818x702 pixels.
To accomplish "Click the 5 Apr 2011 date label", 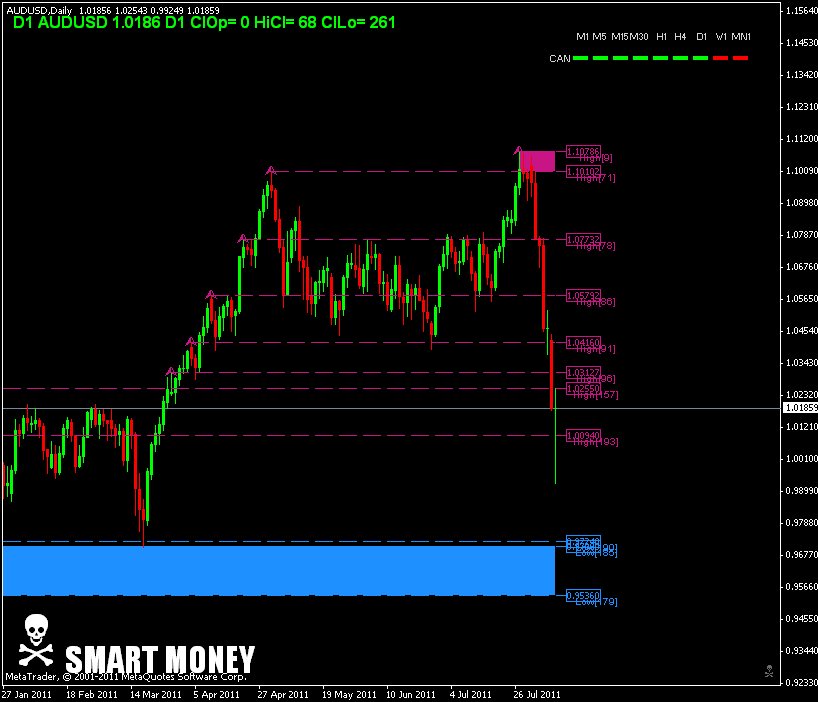I will [x=216, y=694].
